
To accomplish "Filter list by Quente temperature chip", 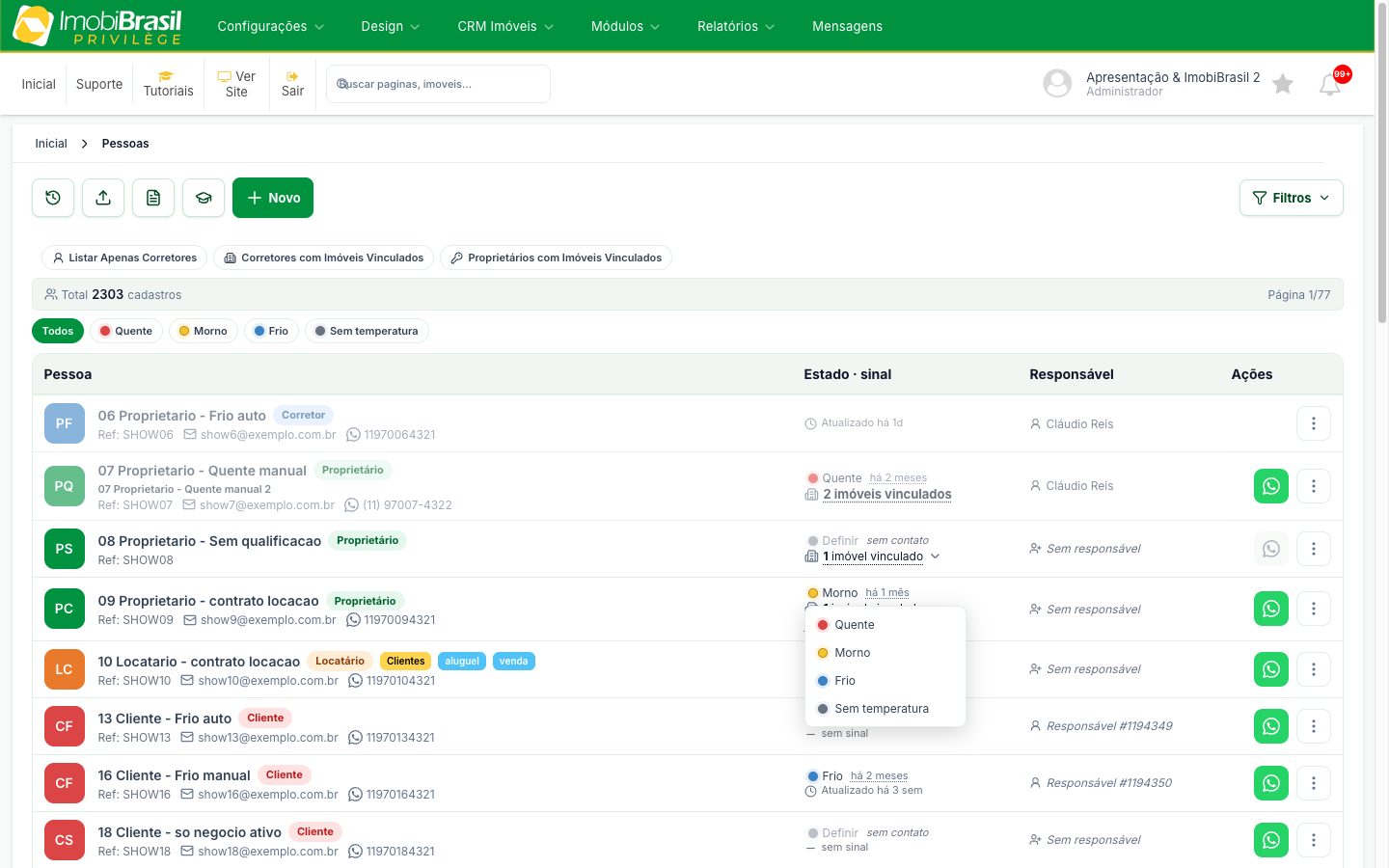I will pos(126,331).
